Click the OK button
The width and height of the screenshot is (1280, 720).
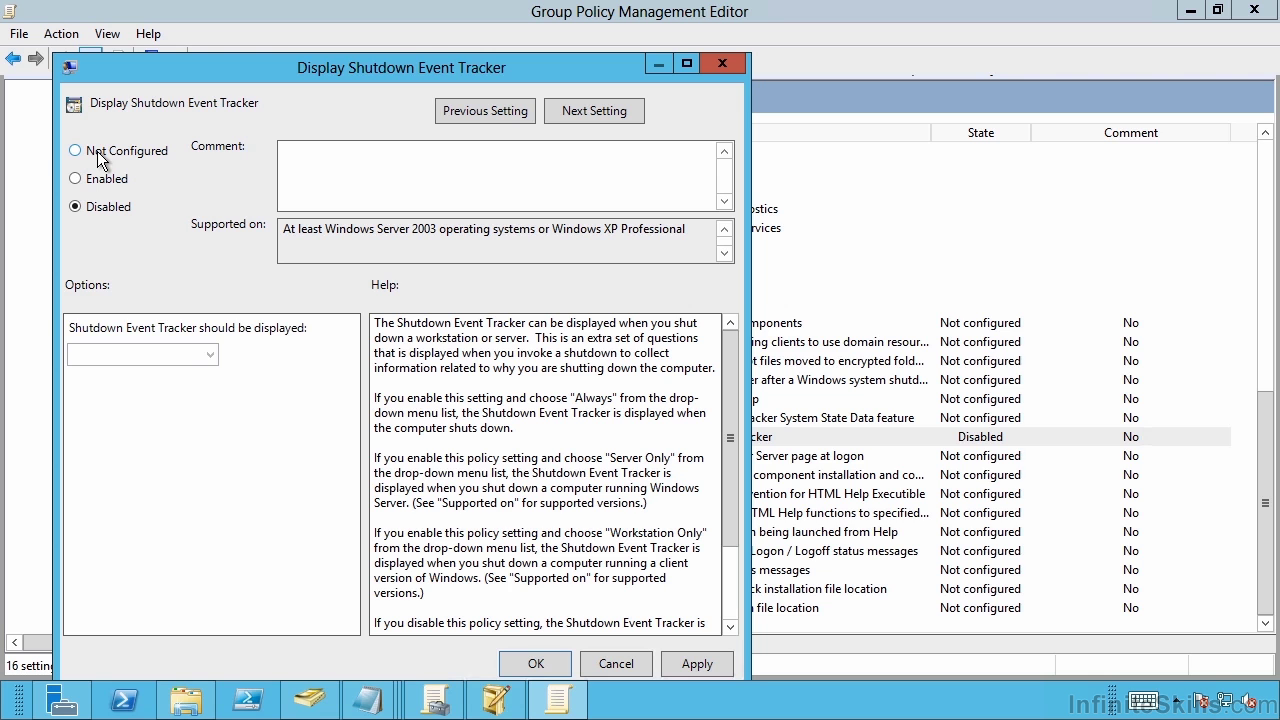[x=536, y=664]
